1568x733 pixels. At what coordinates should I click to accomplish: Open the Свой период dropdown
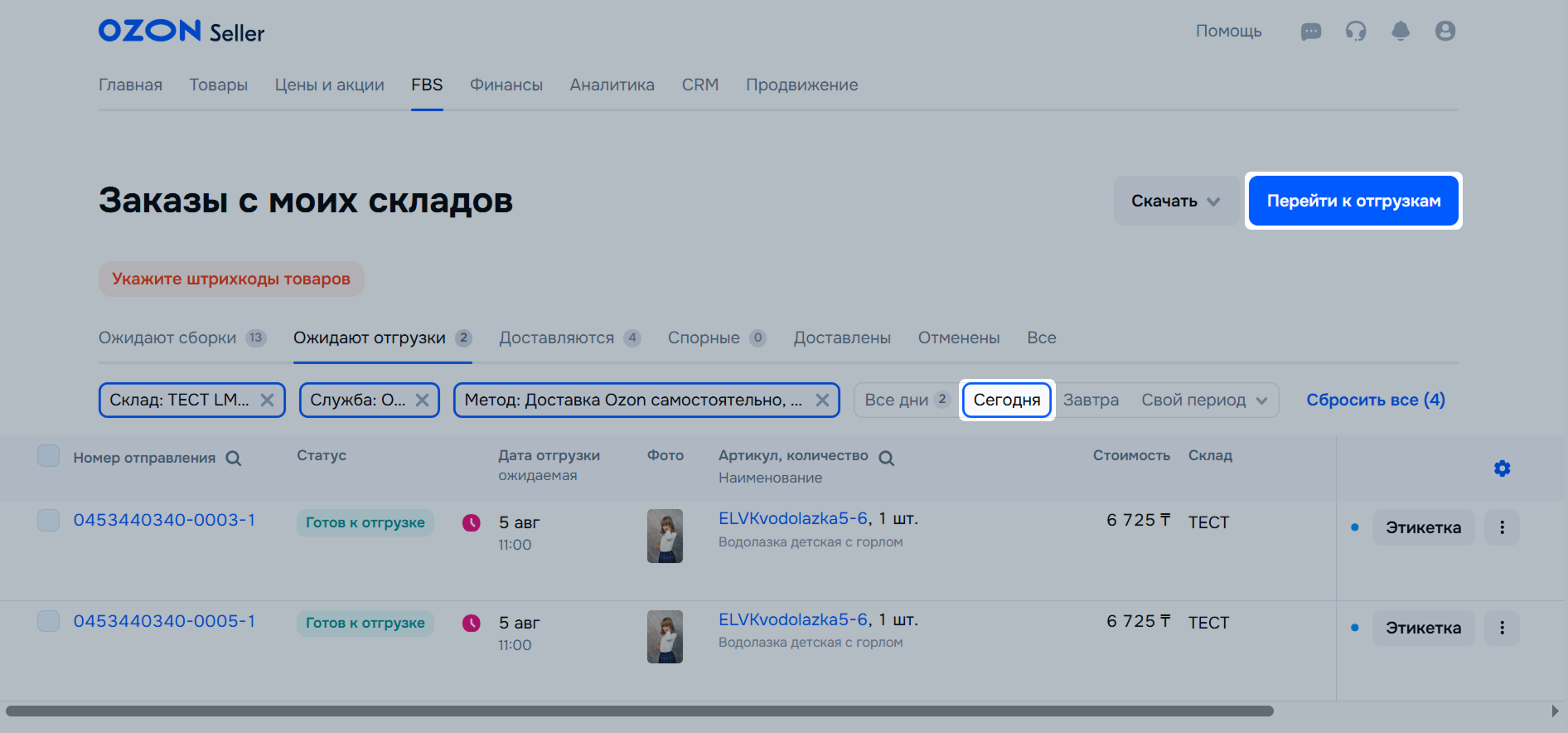1204,400
